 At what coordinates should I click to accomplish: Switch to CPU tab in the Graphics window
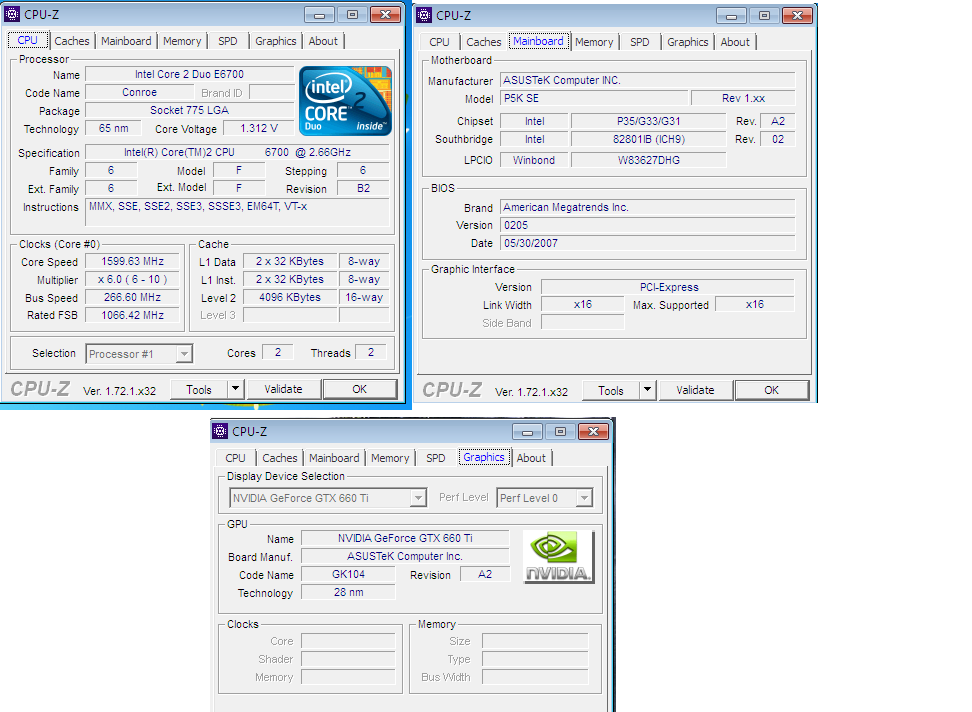point(236,458)
